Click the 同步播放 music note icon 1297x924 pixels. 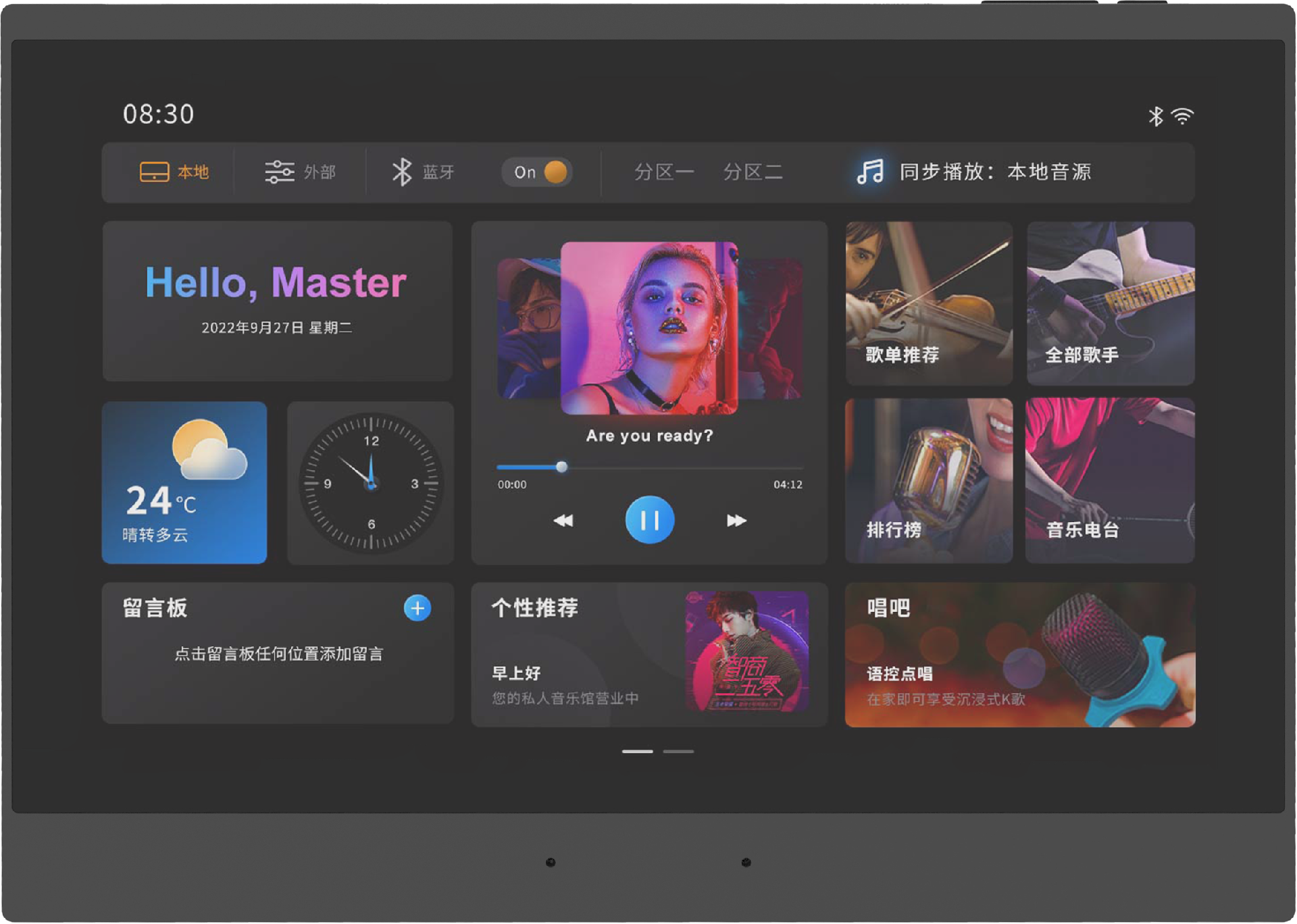click(x=871, y=171)
